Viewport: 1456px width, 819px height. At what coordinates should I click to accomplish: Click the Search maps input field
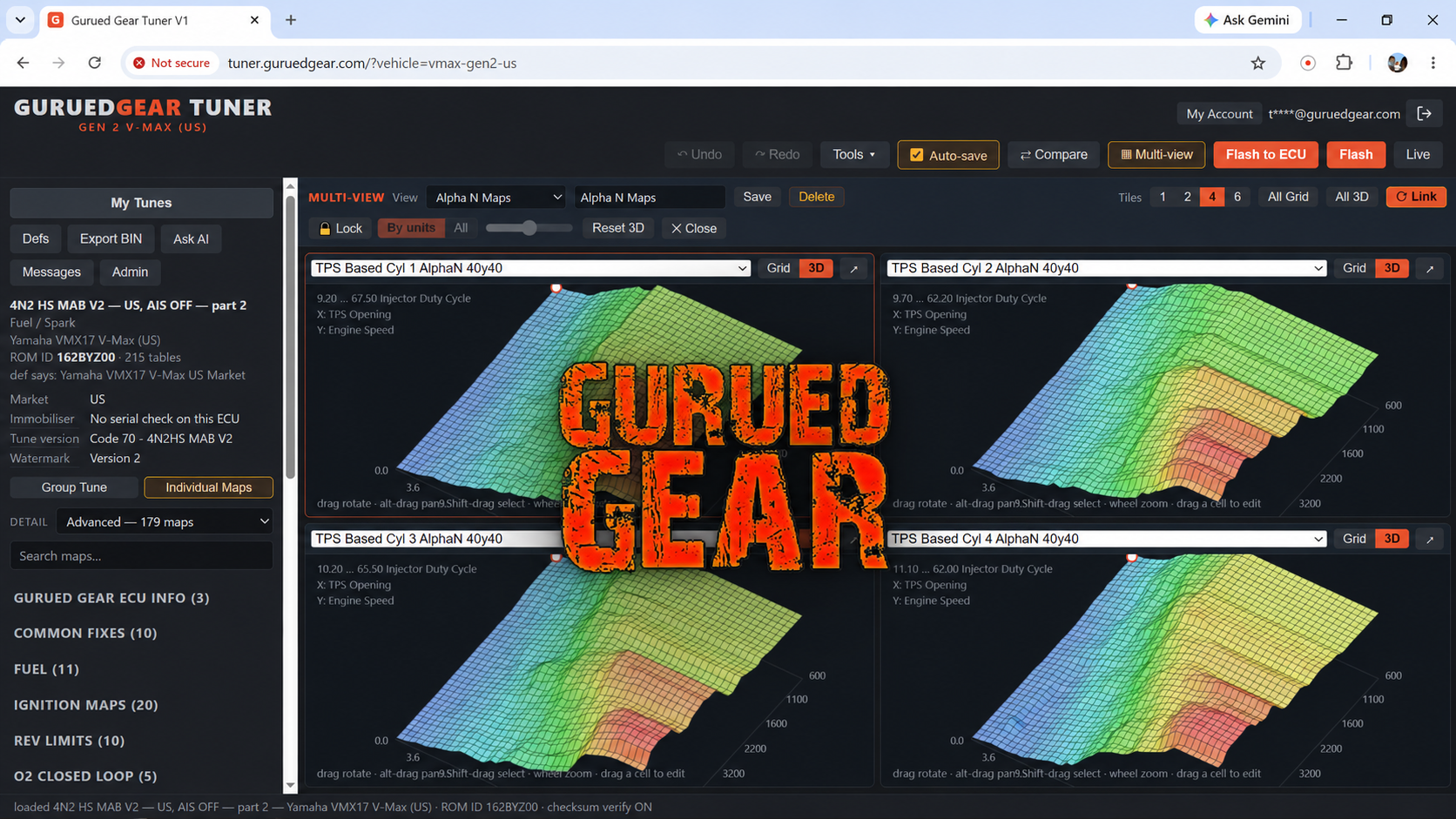pos(141,555)
